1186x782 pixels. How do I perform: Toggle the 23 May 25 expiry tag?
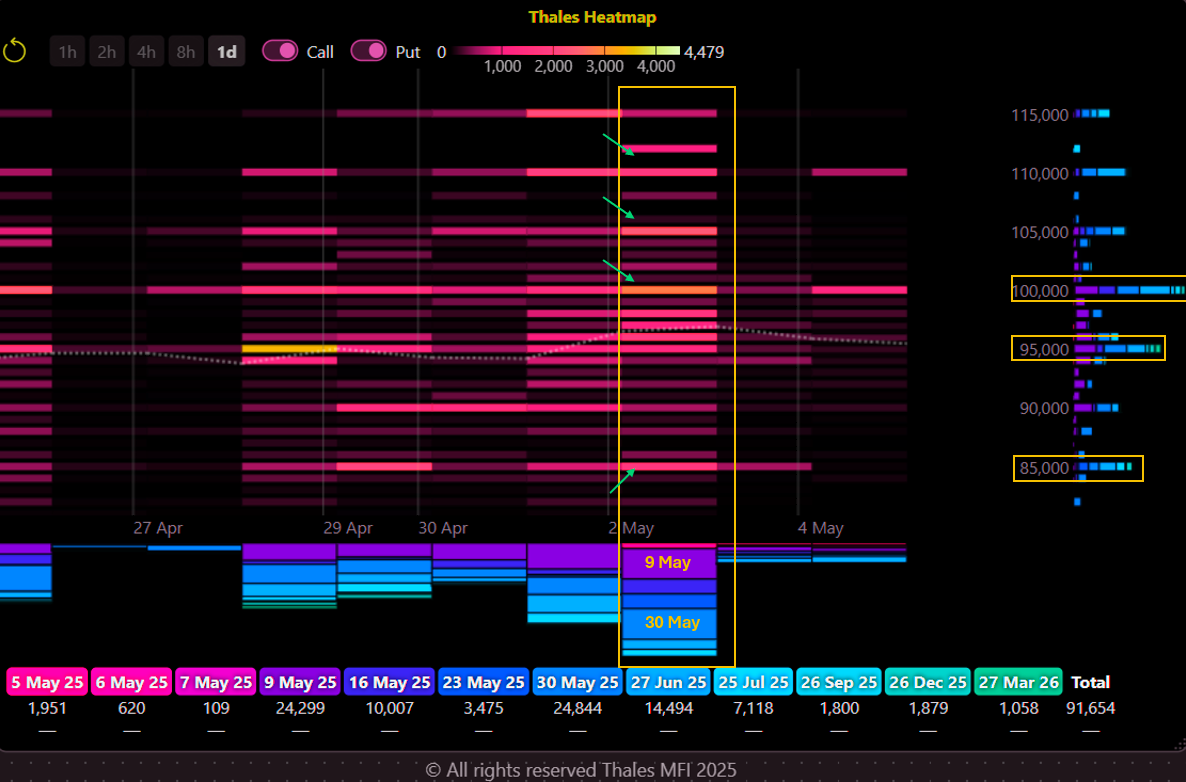coord(483,682)
